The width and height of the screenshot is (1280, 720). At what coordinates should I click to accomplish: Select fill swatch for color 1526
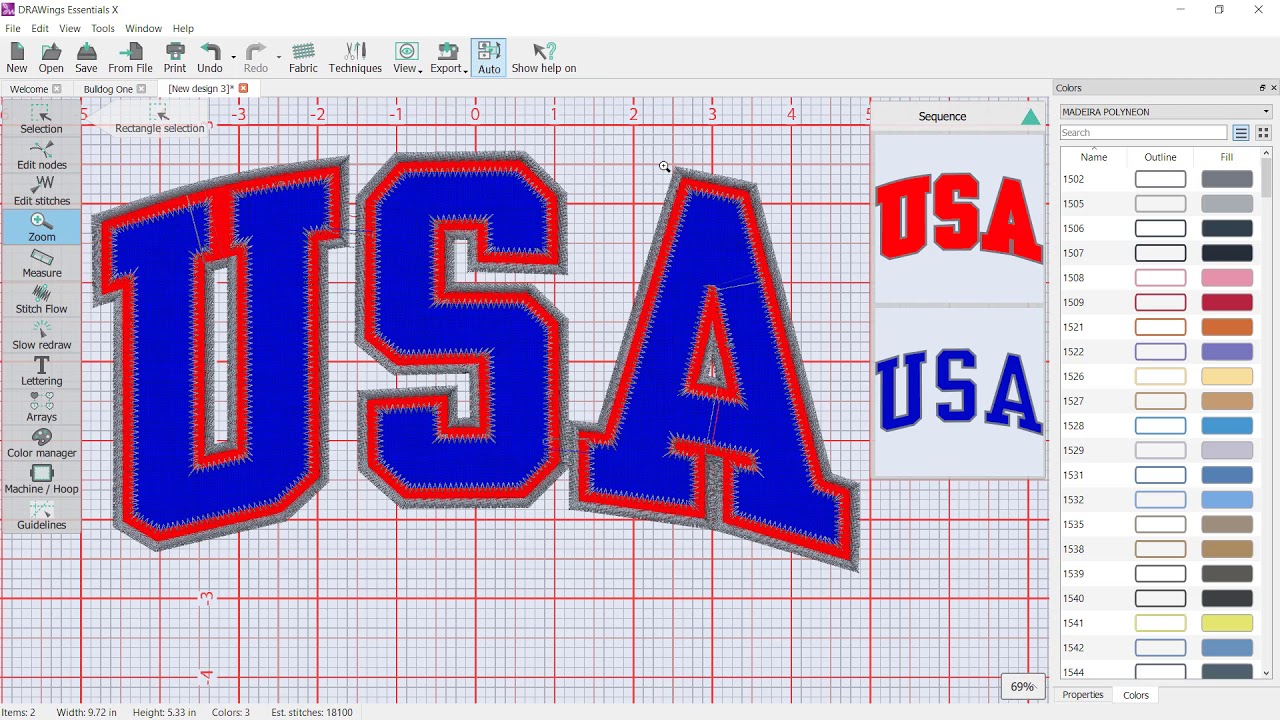[1227, 376]
